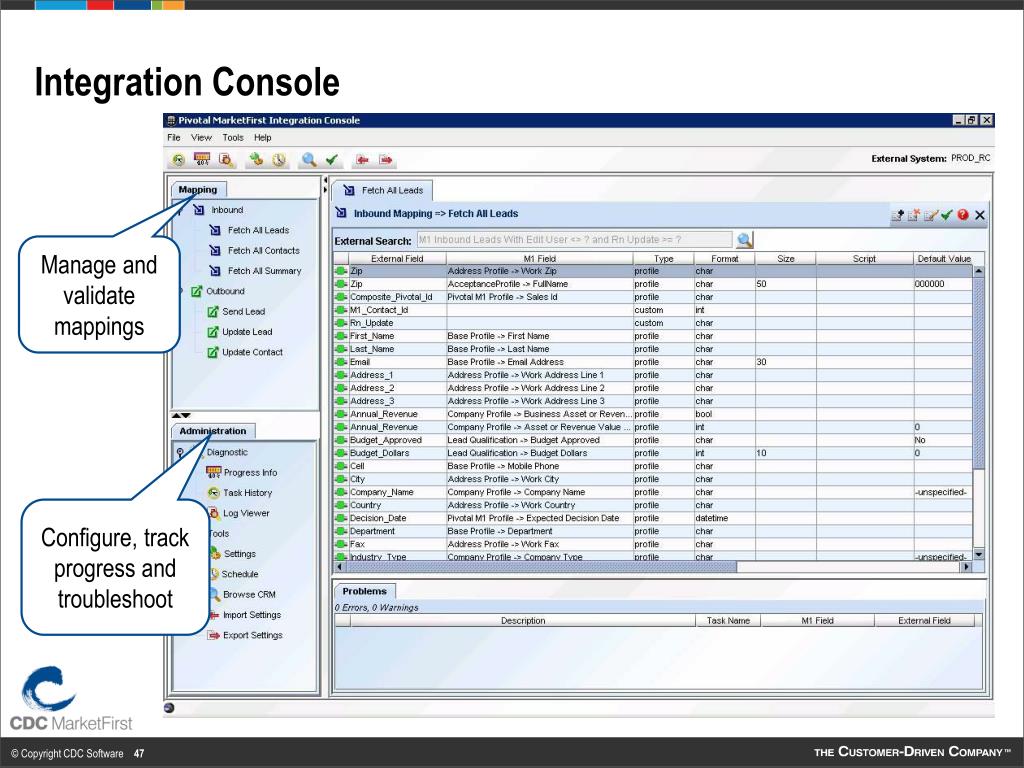Screen dimensions: 1024x768
Task: Close the Inbound Mapping panel with X
Action: (x=980, y=215)
